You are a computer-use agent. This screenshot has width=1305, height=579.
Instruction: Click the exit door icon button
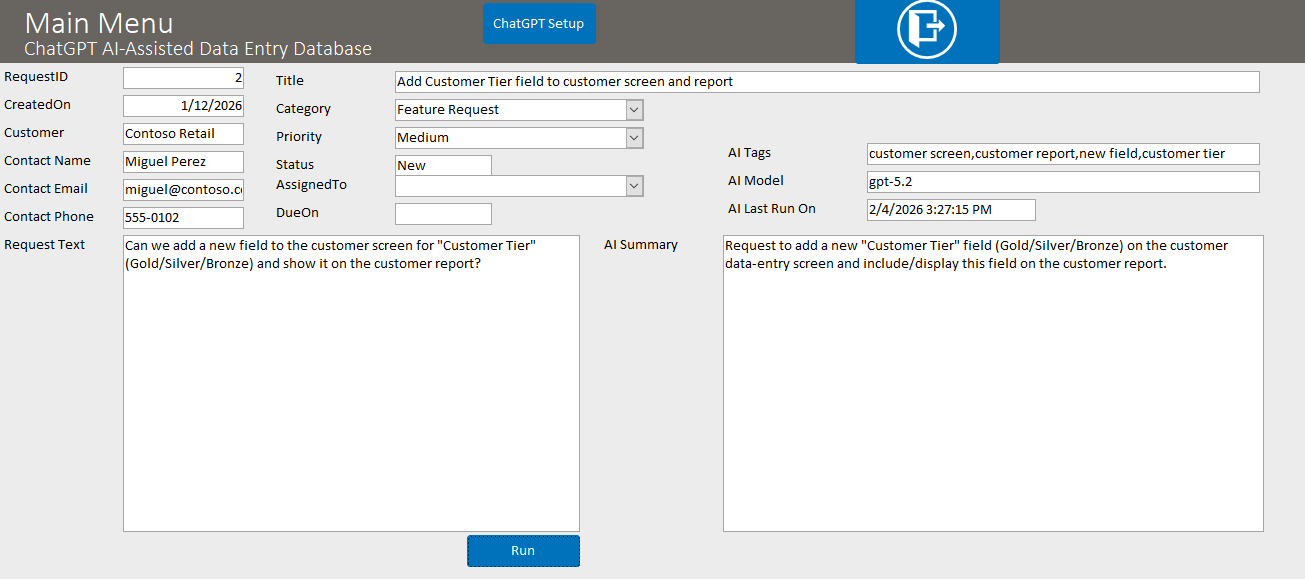926,30
